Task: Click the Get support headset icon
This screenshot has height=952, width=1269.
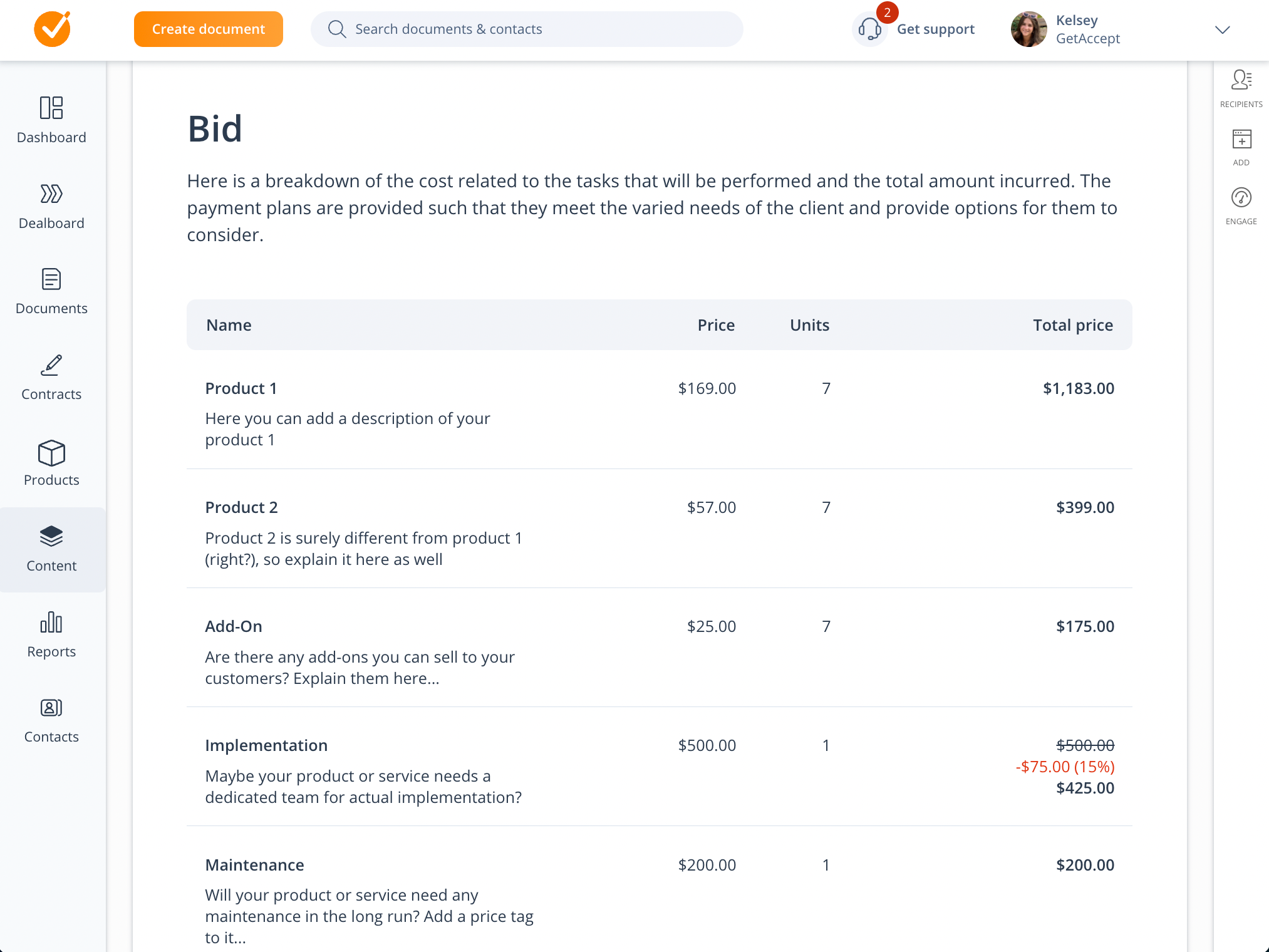Action: (869, 29)
